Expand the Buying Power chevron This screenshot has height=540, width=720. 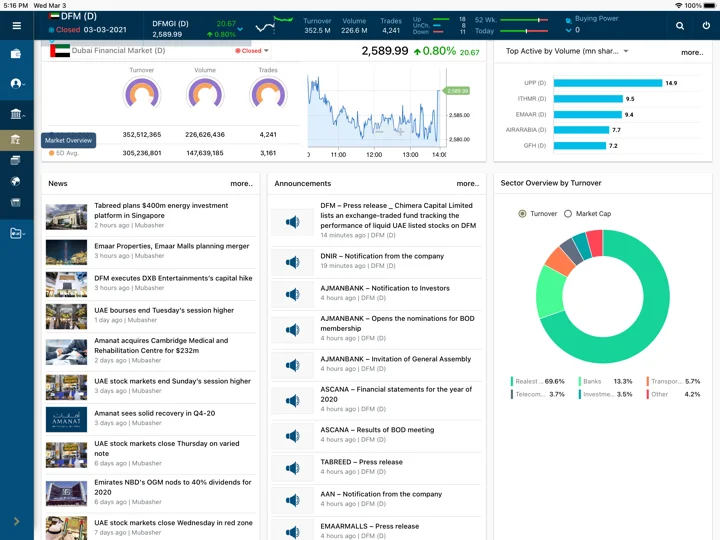coord(568,30)
